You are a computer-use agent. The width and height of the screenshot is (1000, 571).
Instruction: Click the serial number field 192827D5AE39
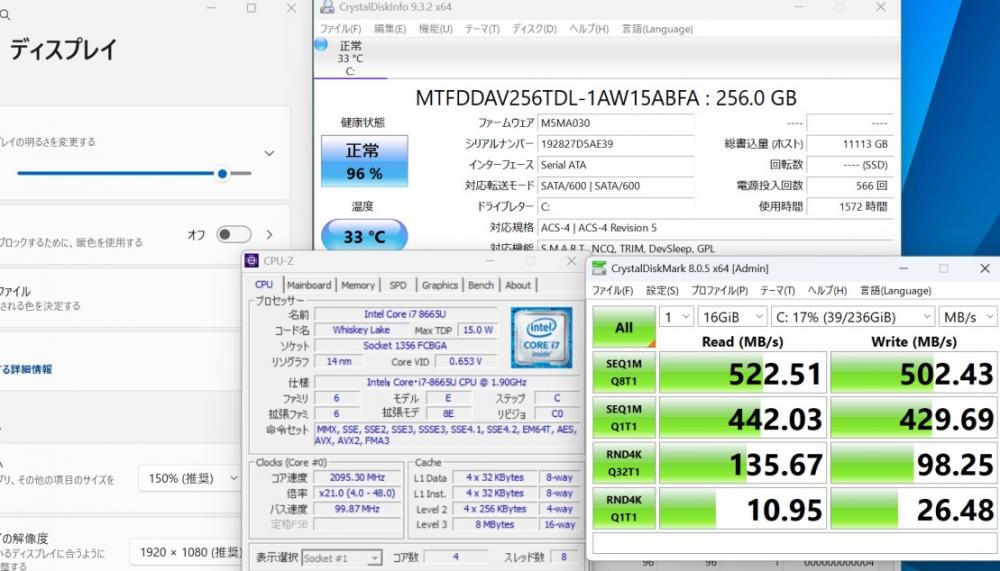(x=615, y=144)
